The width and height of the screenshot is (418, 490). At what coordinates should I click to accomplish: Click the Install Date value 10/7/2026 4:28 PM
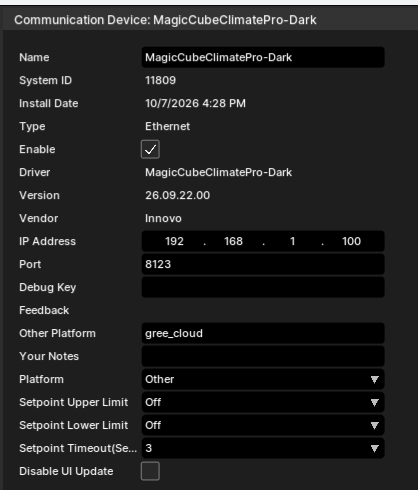195,103
